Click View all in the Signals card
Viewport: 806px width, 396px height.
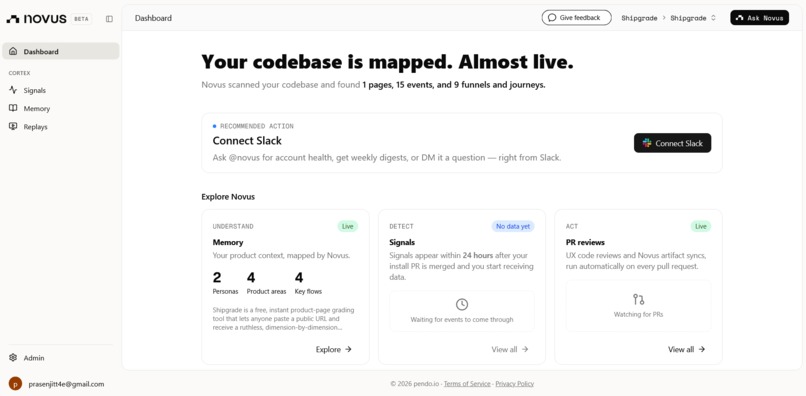(510, 349)
